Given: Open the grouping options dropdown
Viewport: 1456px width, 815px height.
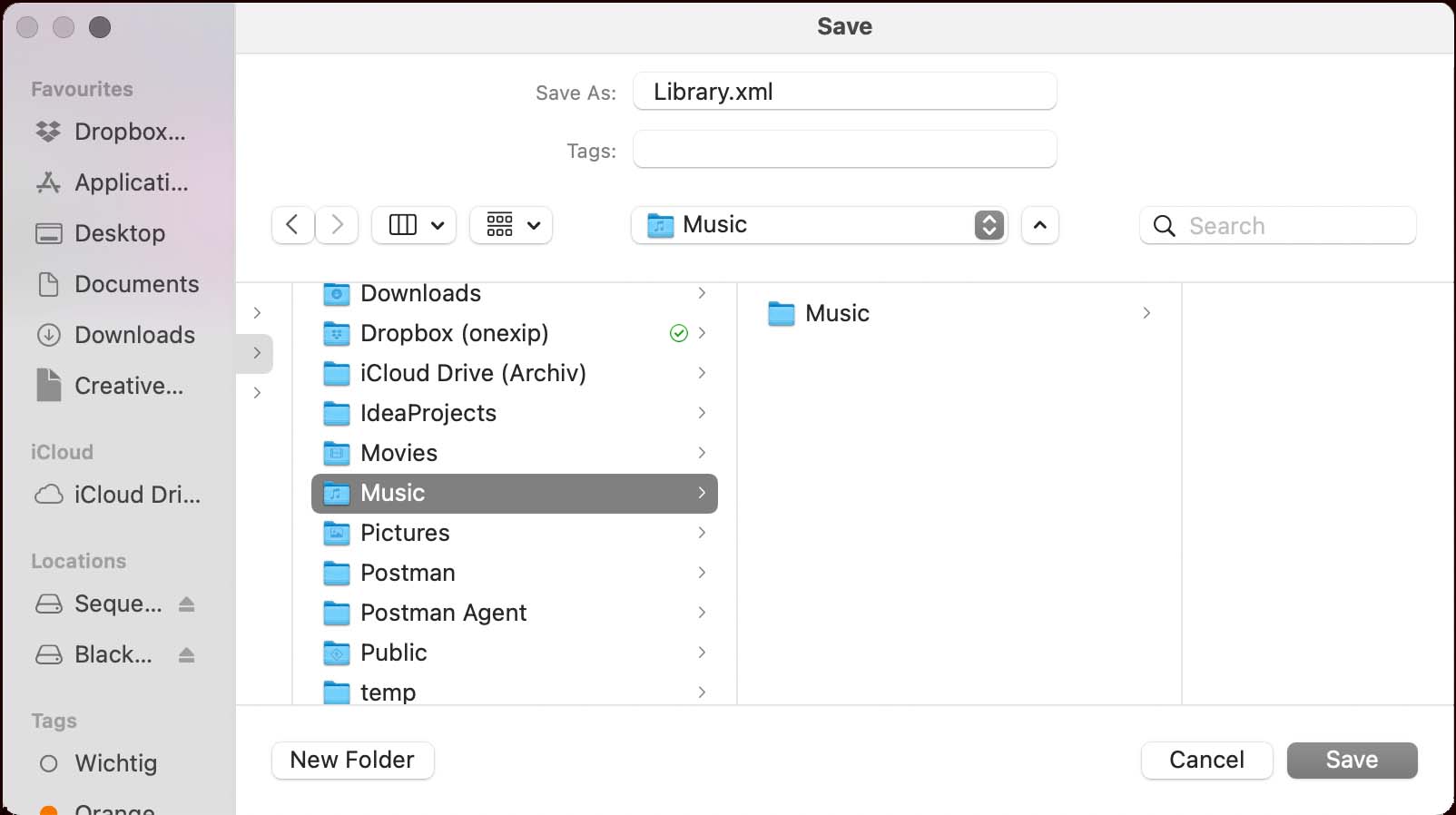Looking at the screenshot, I should pyautogui.click(x=512, y=225).
